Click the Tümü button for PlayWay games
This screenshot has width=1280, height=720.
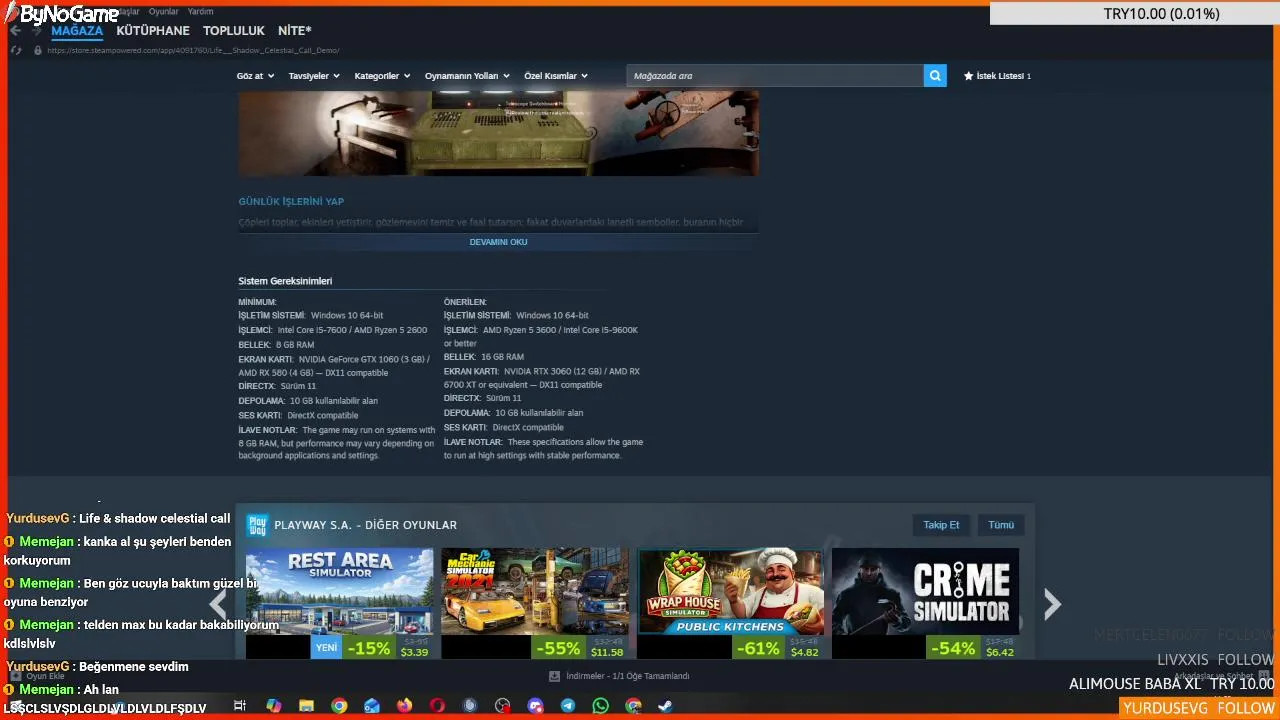tap(1001, 525)
